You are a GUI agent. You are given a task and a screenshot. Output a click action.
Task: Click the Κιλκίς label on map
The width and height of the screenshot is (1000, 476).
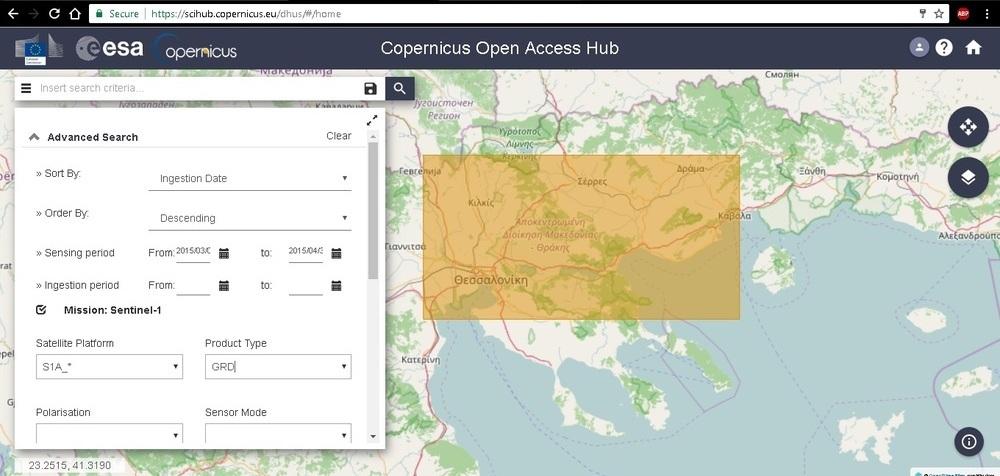(x=481, y=203)
